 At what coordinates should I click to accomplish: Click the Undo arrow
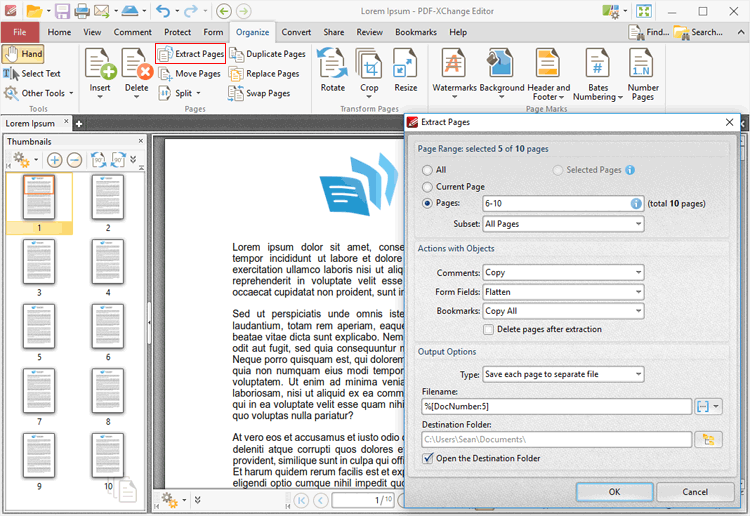(x=163, y=11)
